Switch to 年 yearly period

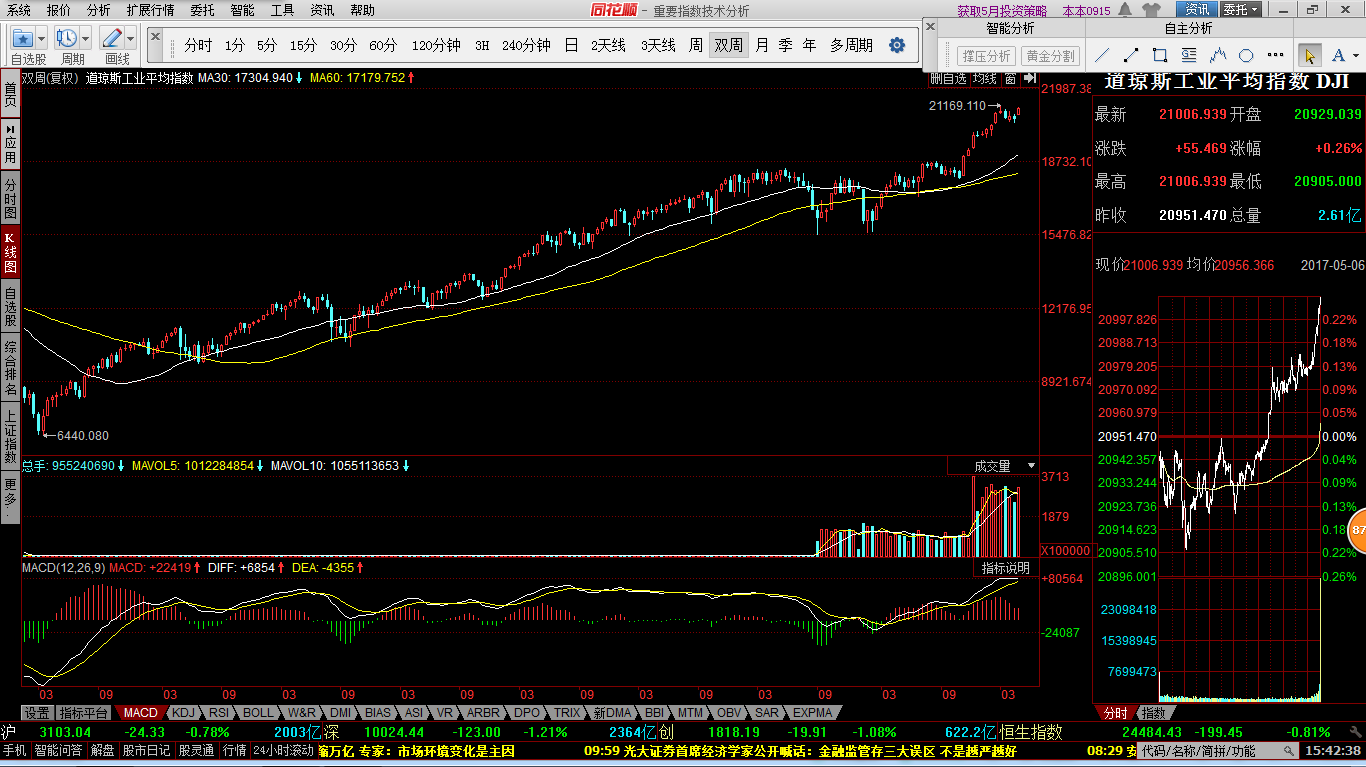tap(809, 45)
